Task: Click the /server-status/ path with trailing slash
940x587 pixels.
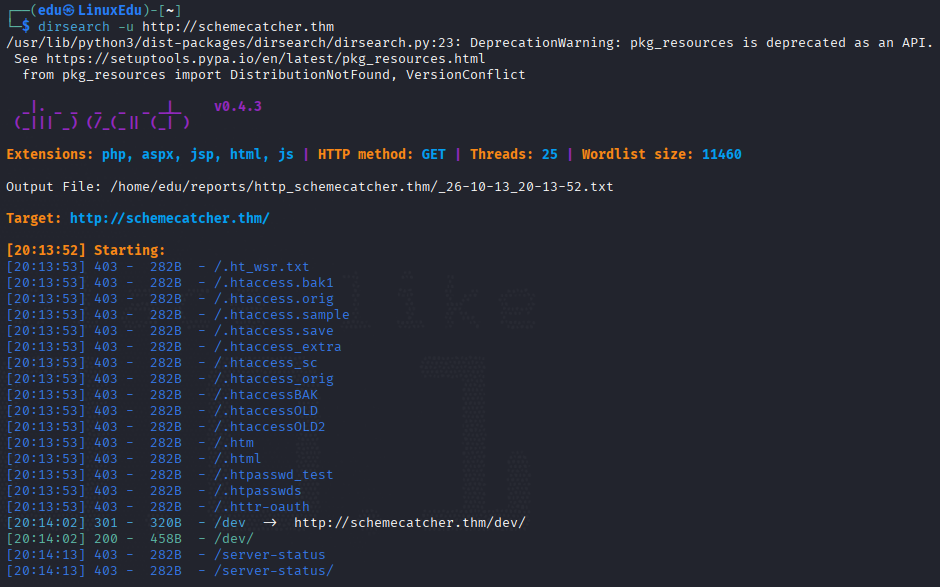Action: pos(273,571)
